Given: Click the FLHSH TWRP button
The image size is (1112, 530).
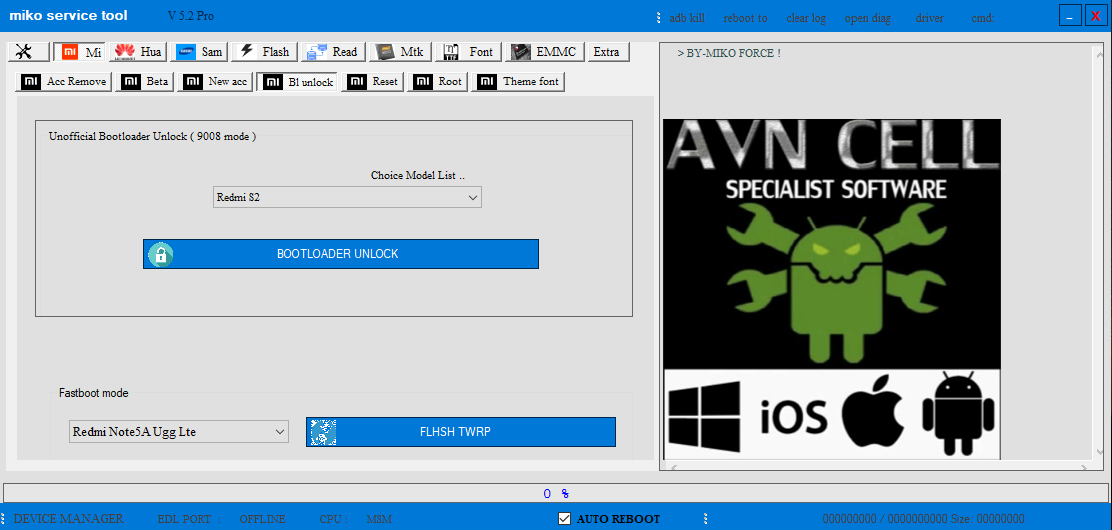Looking at the screenshot, I should click(x=460, y=431).
